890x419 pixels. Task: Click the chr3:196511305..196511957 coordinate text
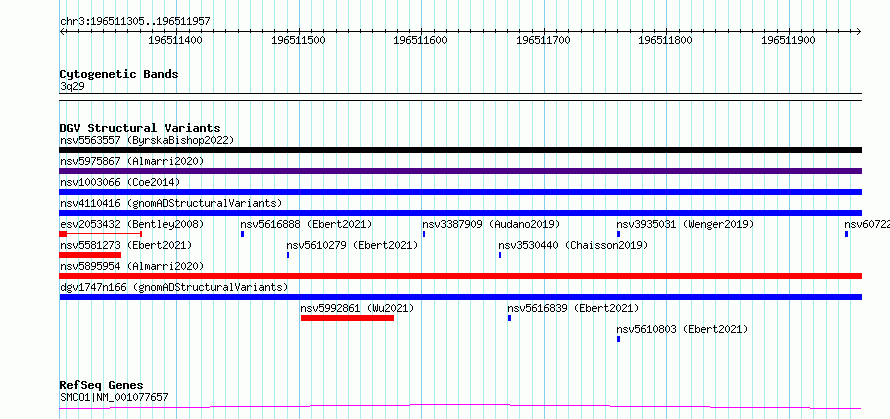coord(135,22)
